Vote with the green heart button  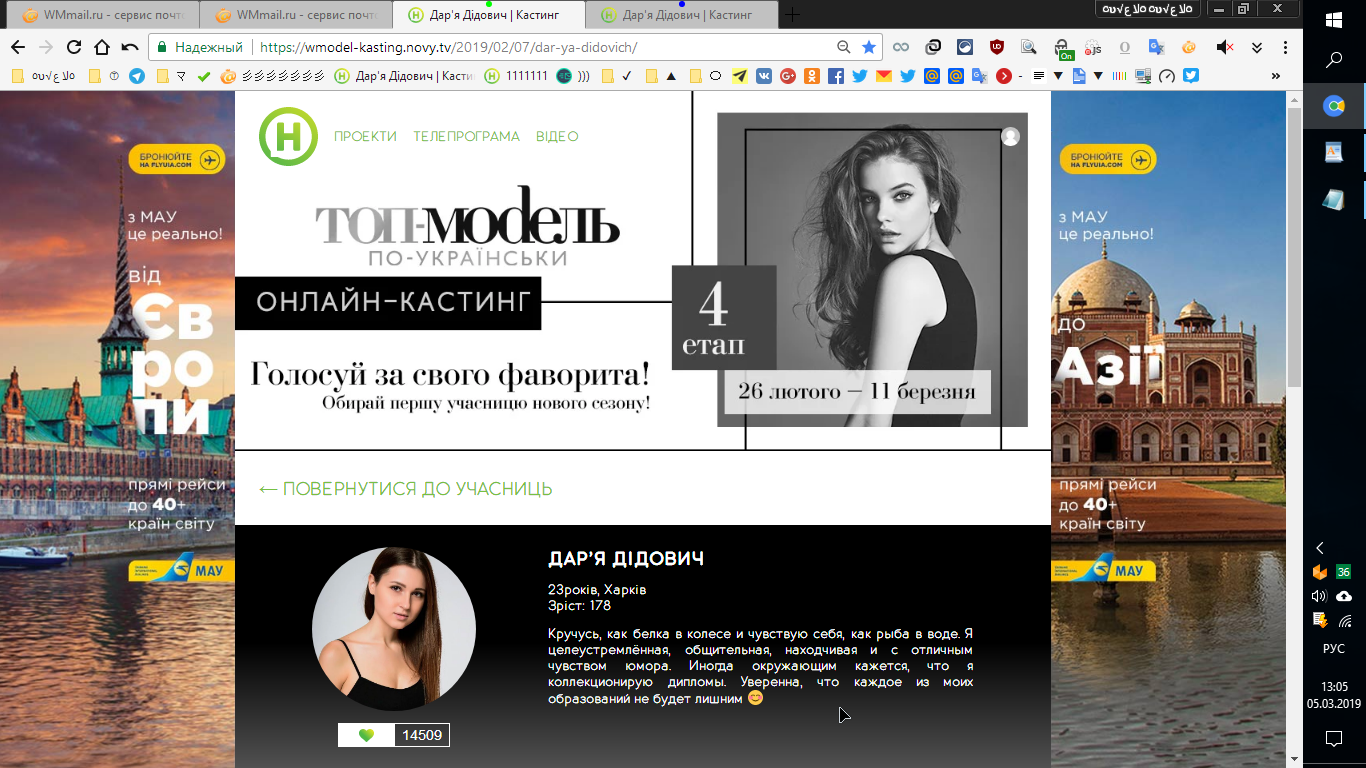point(367,735)
